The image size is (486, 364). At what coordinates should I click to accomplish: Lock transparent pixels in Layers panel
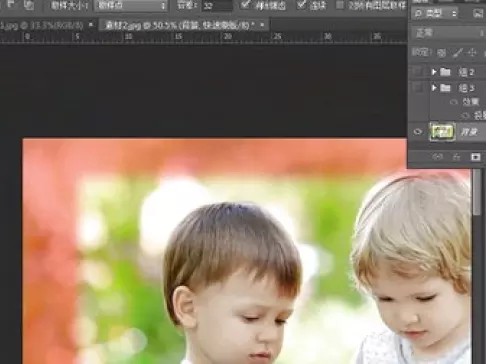click(x=441, y=53)
